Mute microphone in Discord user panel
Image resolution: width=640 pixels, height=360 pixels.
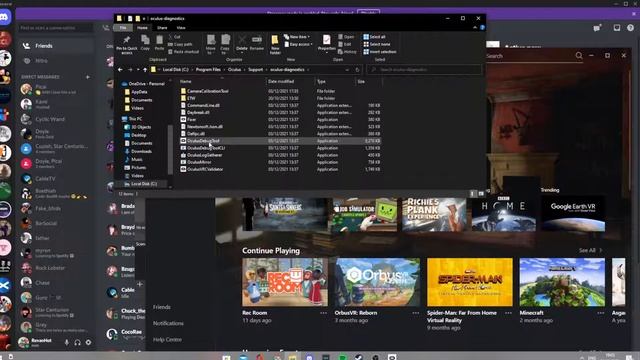pyautogui.click(x=67, y=342)
